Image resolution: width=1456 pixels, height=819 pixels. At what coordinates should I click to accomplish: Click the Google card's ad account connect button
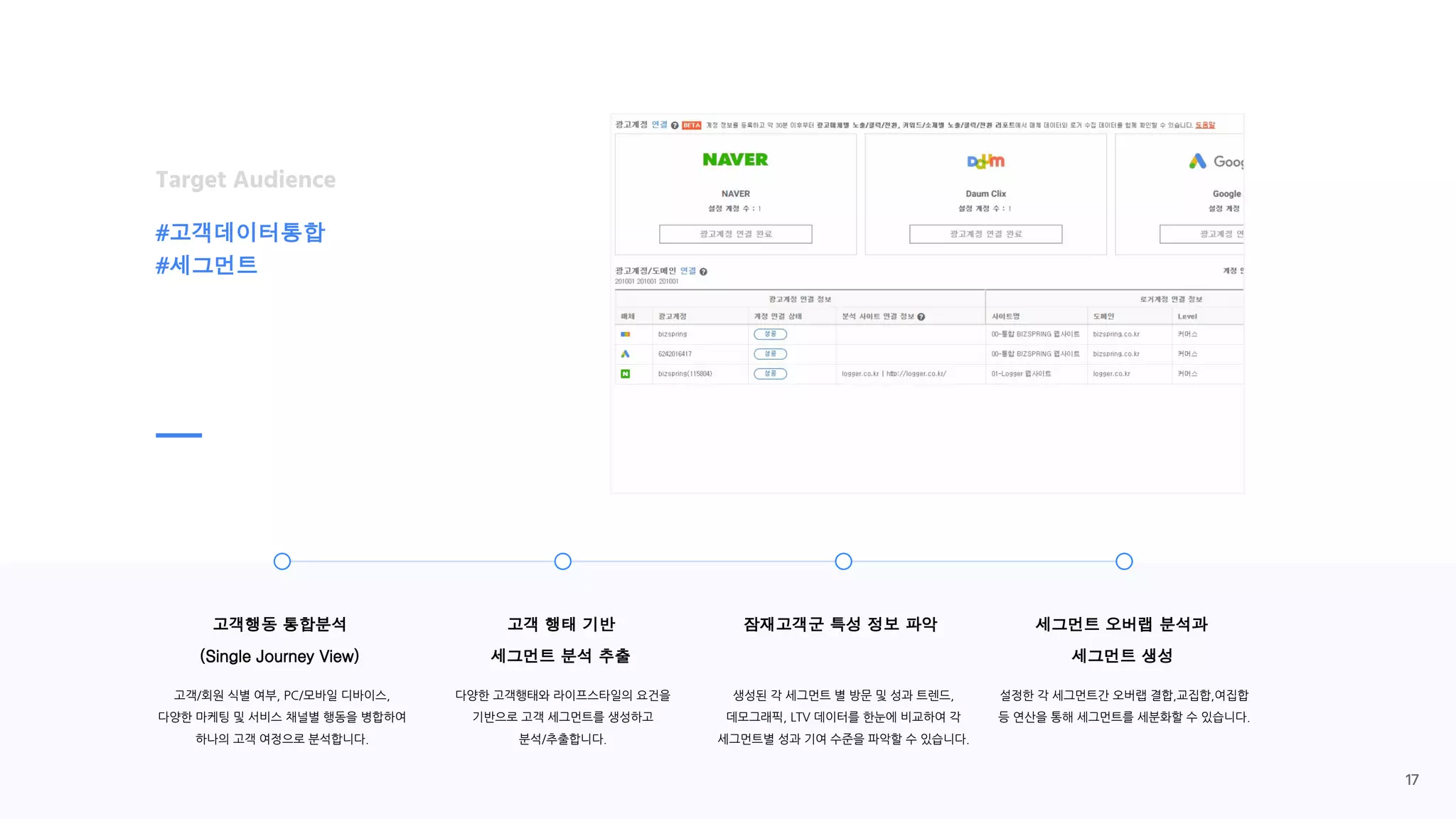click(x=1202, y=234)
